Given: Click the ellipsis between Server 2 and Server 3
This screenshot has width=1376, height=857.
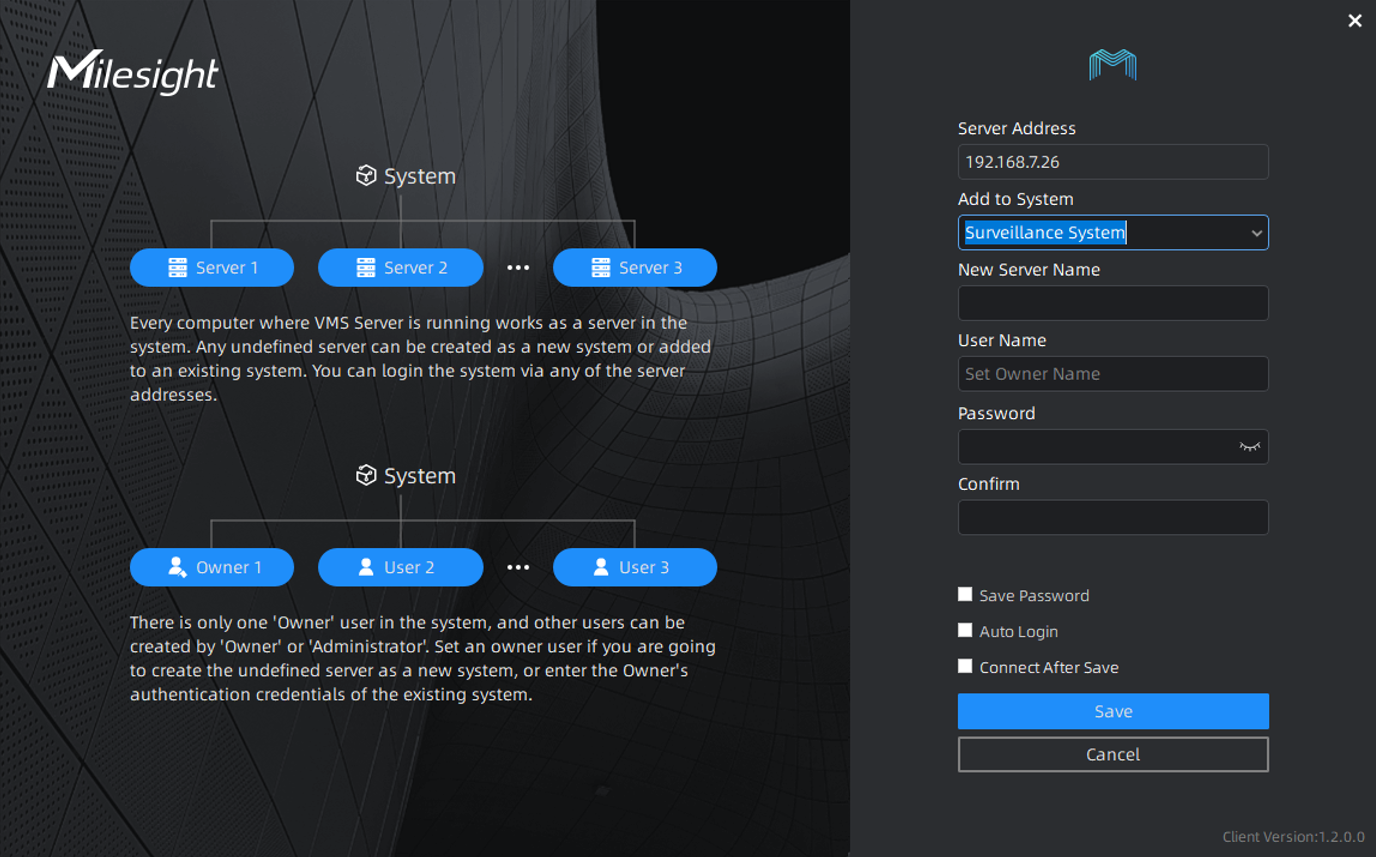Looking at the screenshot, I should (x=518, y=267).
